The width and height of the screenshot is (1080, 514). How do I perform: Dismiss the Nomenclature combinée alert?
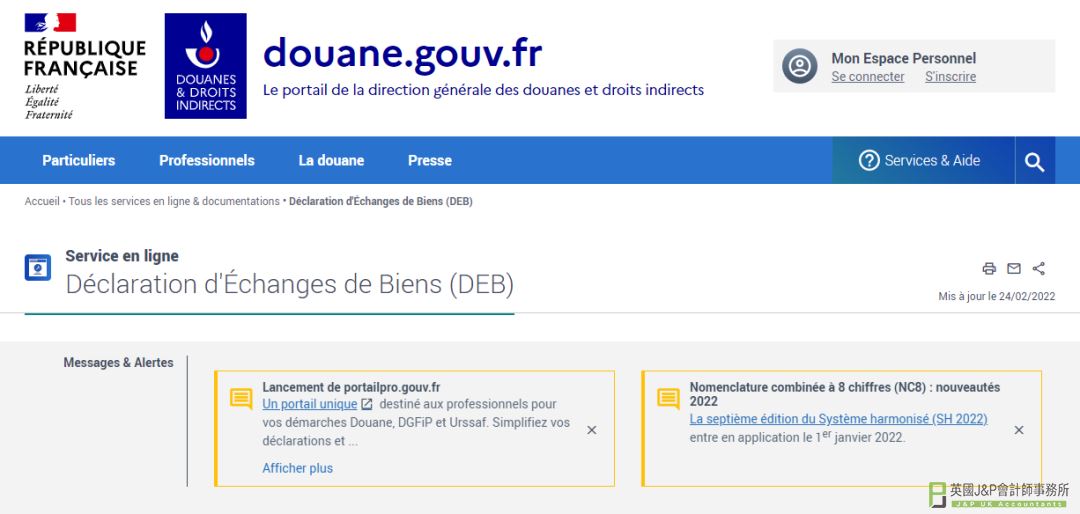[x=1019, y=430]
